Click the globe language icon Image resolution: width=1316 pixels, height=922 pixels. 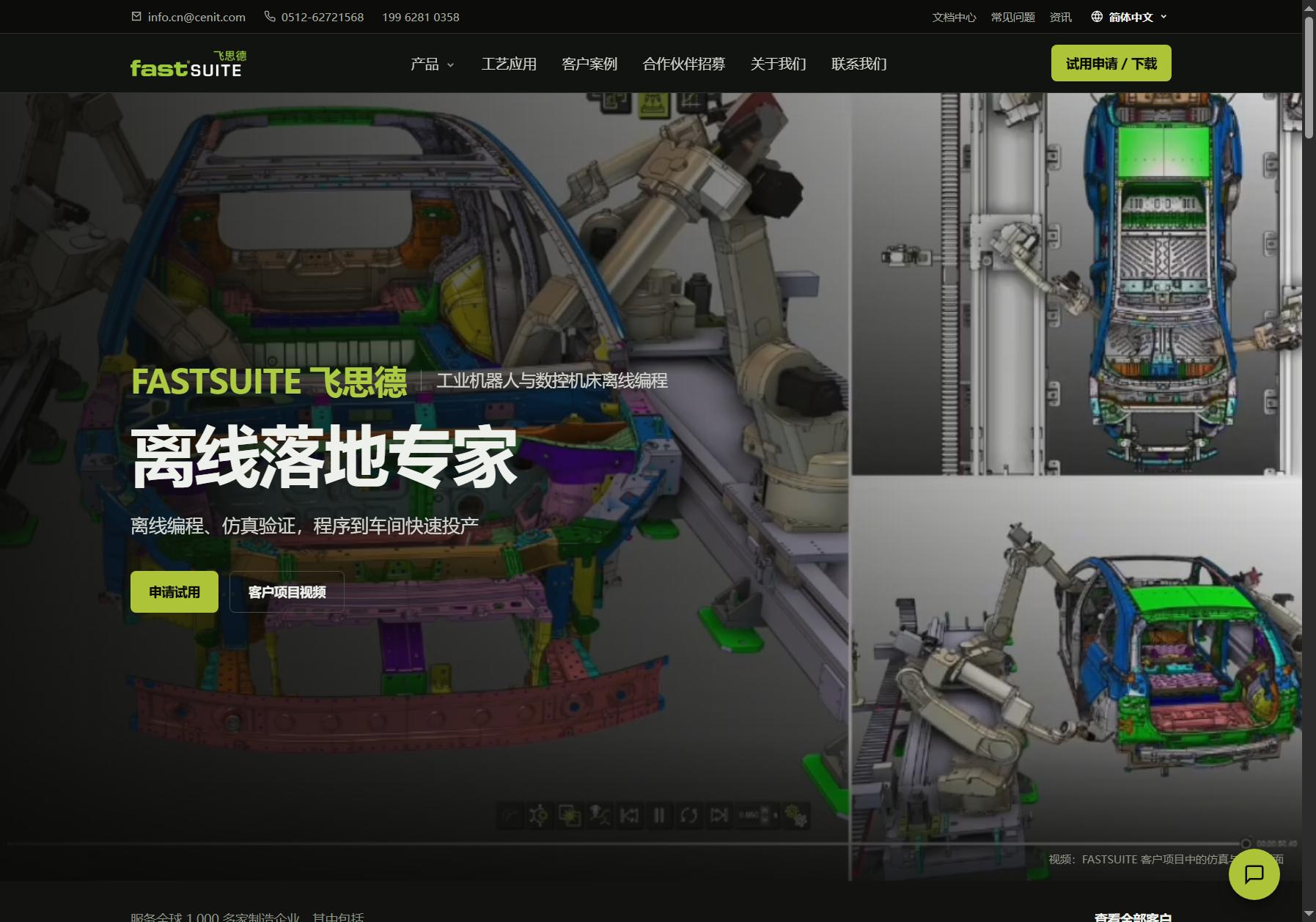coord(1097,16)
